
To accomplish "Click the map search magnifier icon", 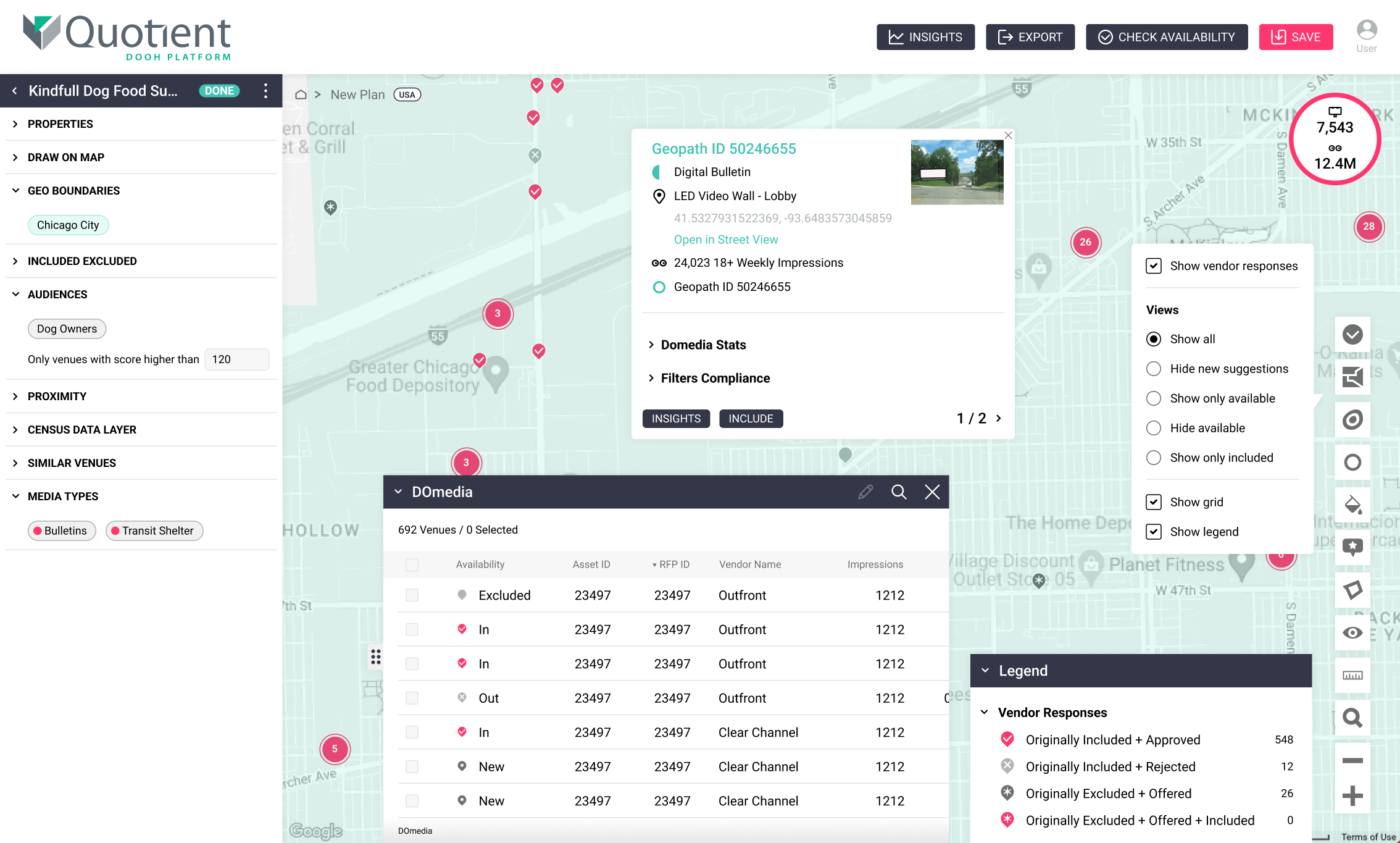I will tap(1352, 718).
